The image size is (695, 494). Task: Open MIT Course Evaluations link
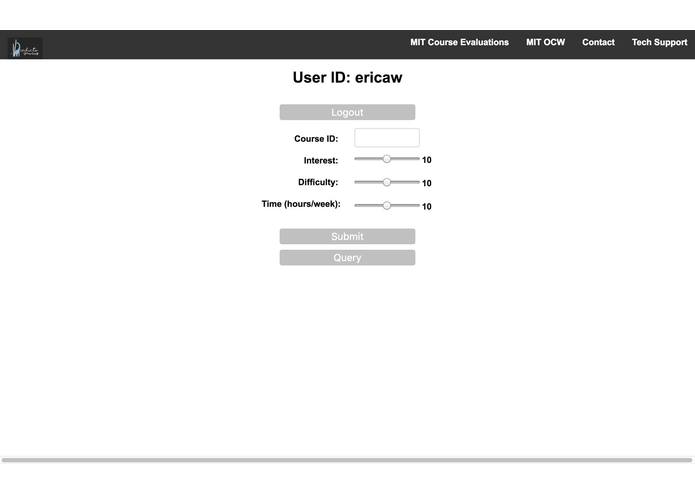tap(459, 43)
